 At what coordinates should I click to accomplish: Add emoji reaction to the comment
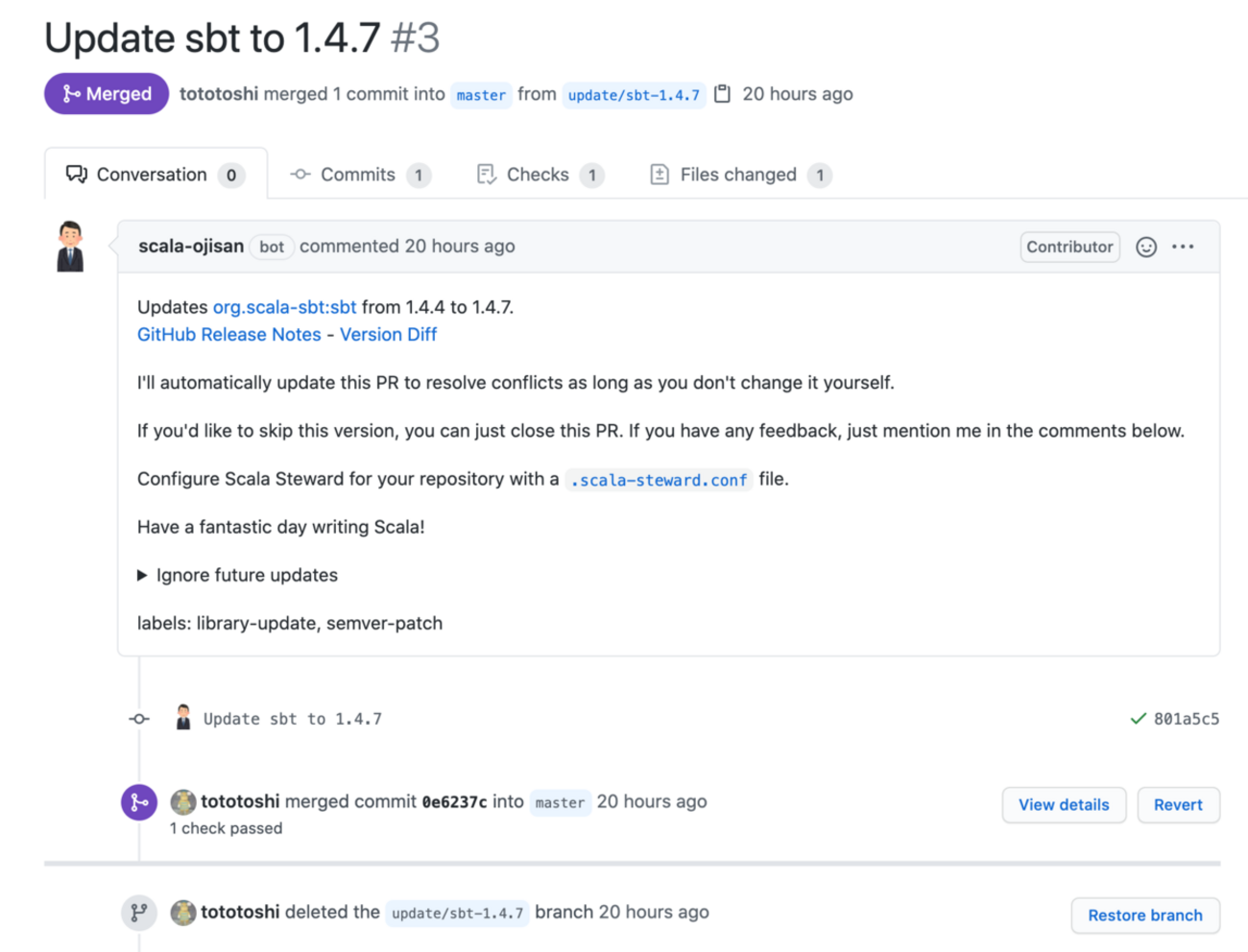(x=1146, y=247)
